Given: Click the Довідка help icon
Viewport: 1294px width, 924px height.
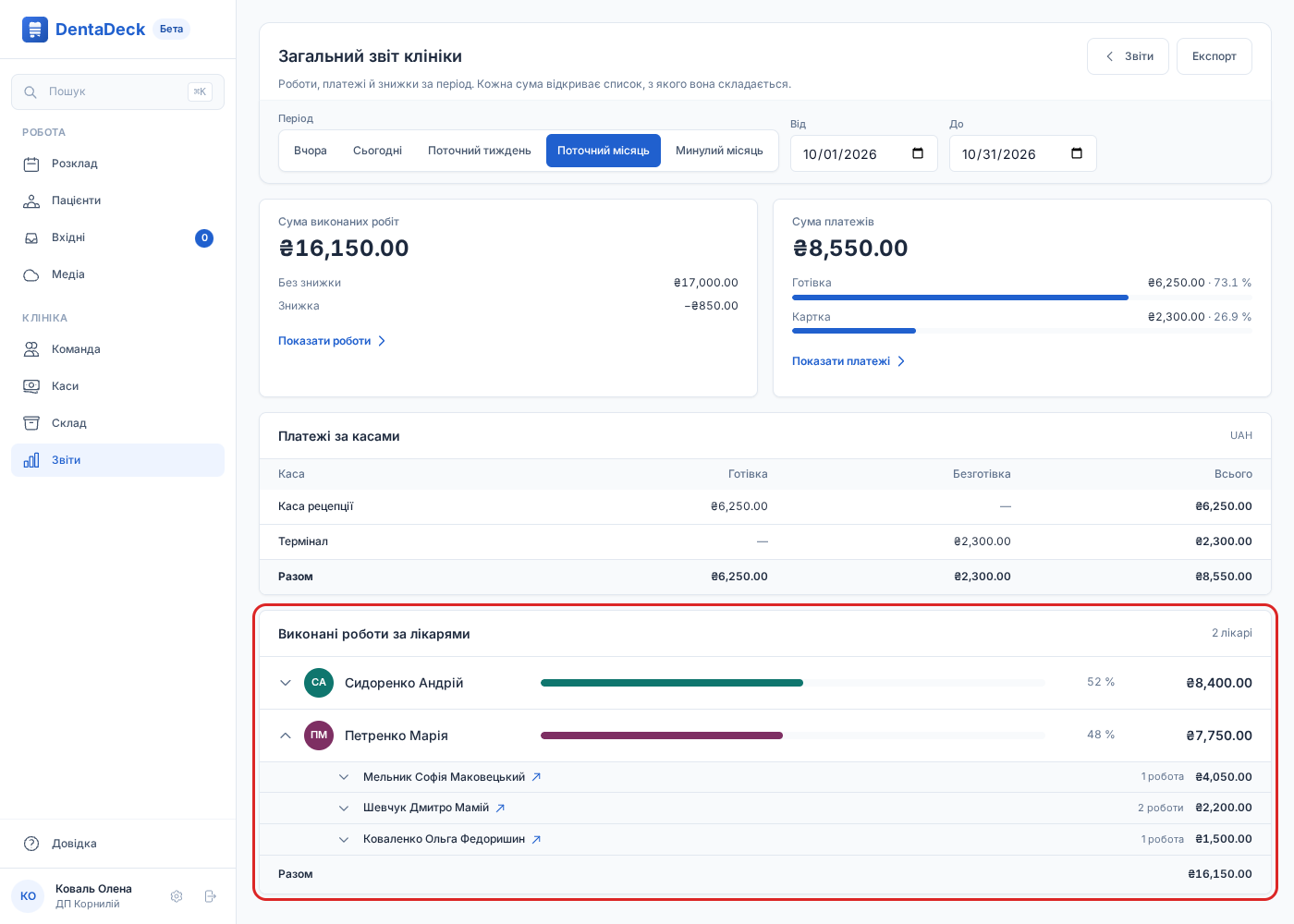Looking at the screenshot, I should [x=31, y=844].
